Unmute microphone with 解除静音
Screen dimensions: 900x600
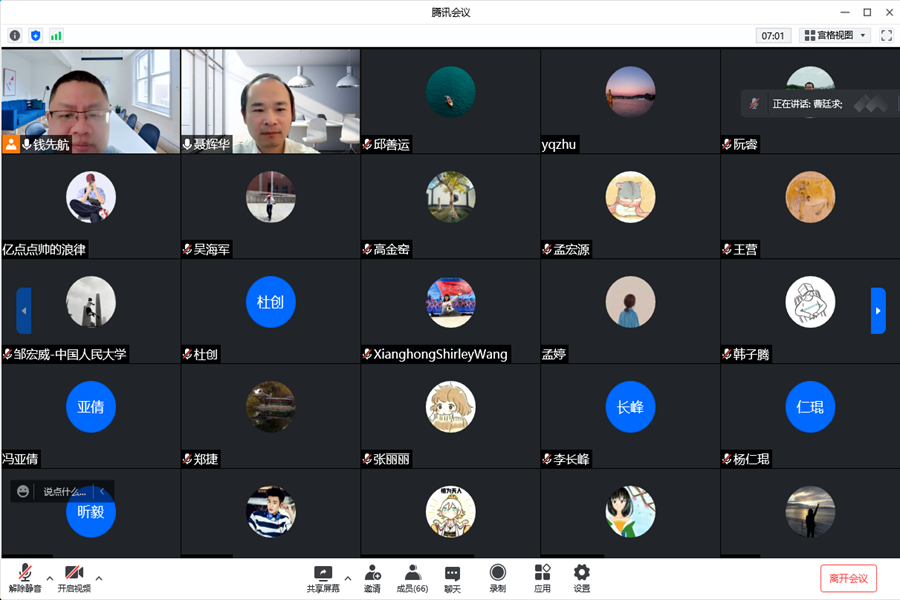25,578
